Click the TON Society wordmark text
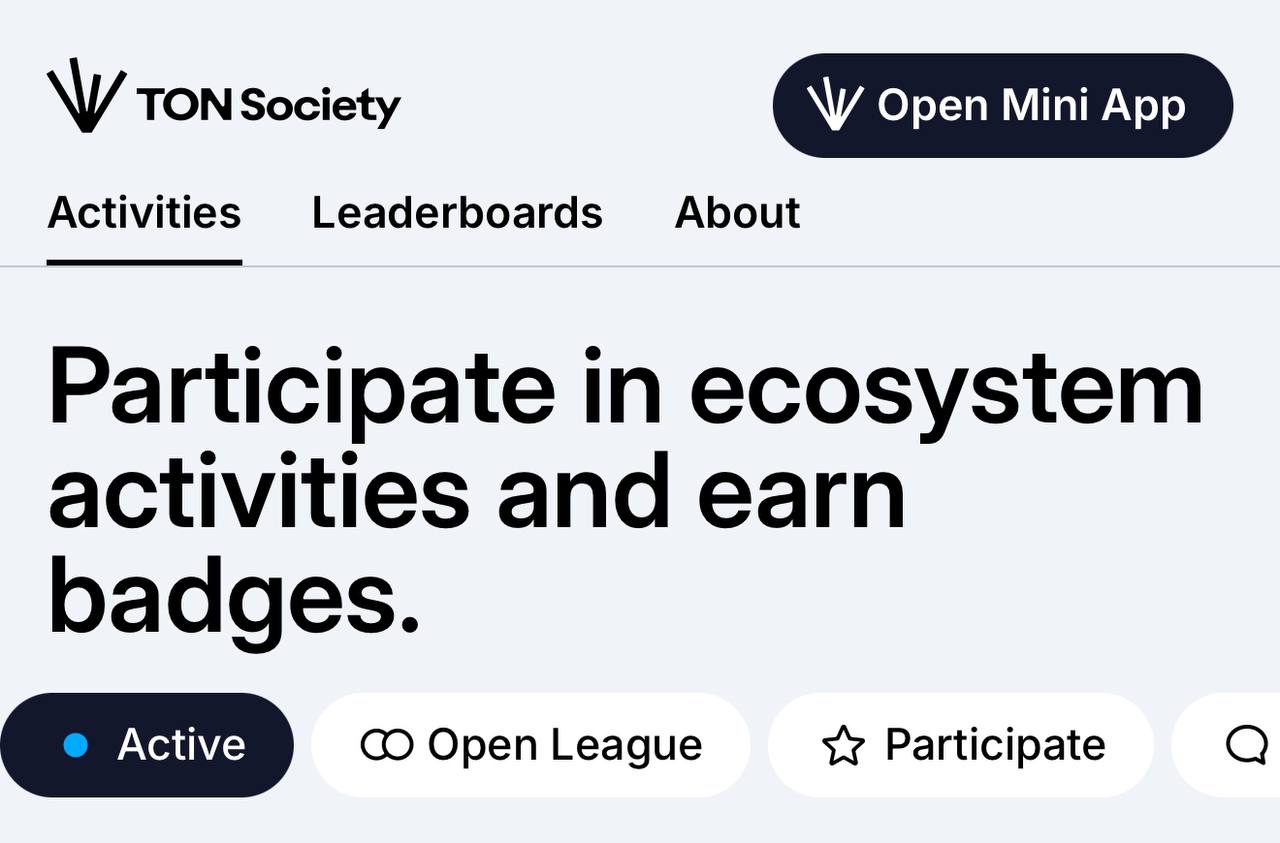This screenshot has height=843, width=1280. pos(269,105)
